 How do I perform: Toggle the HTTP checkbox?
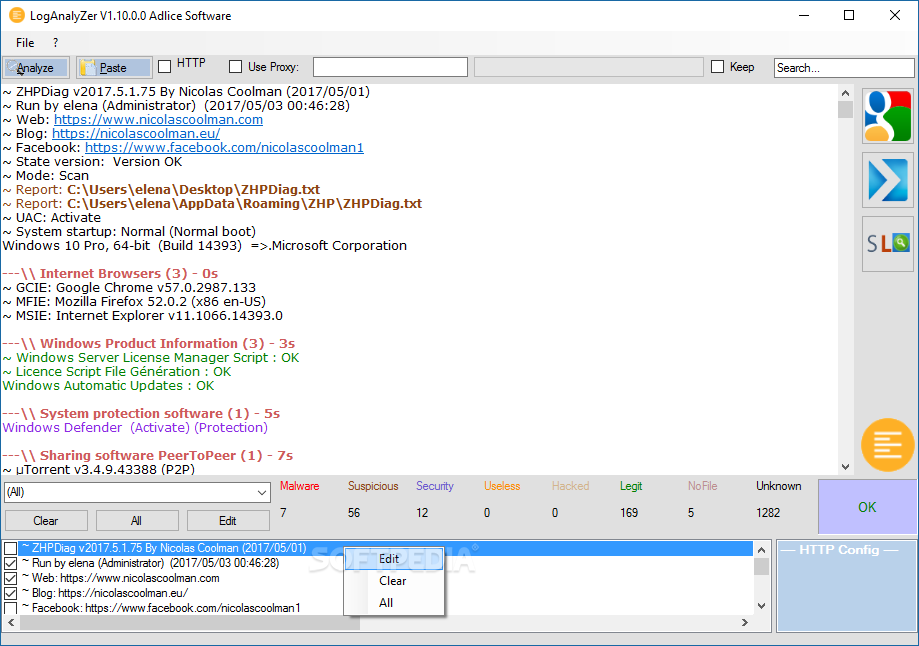(165, 66)
